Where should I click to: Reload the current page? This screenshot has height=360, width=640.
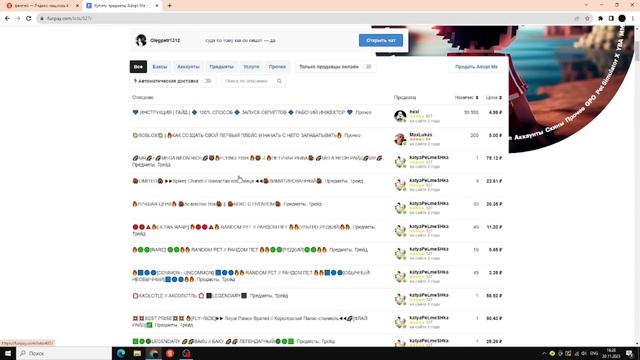click(29, 18)
